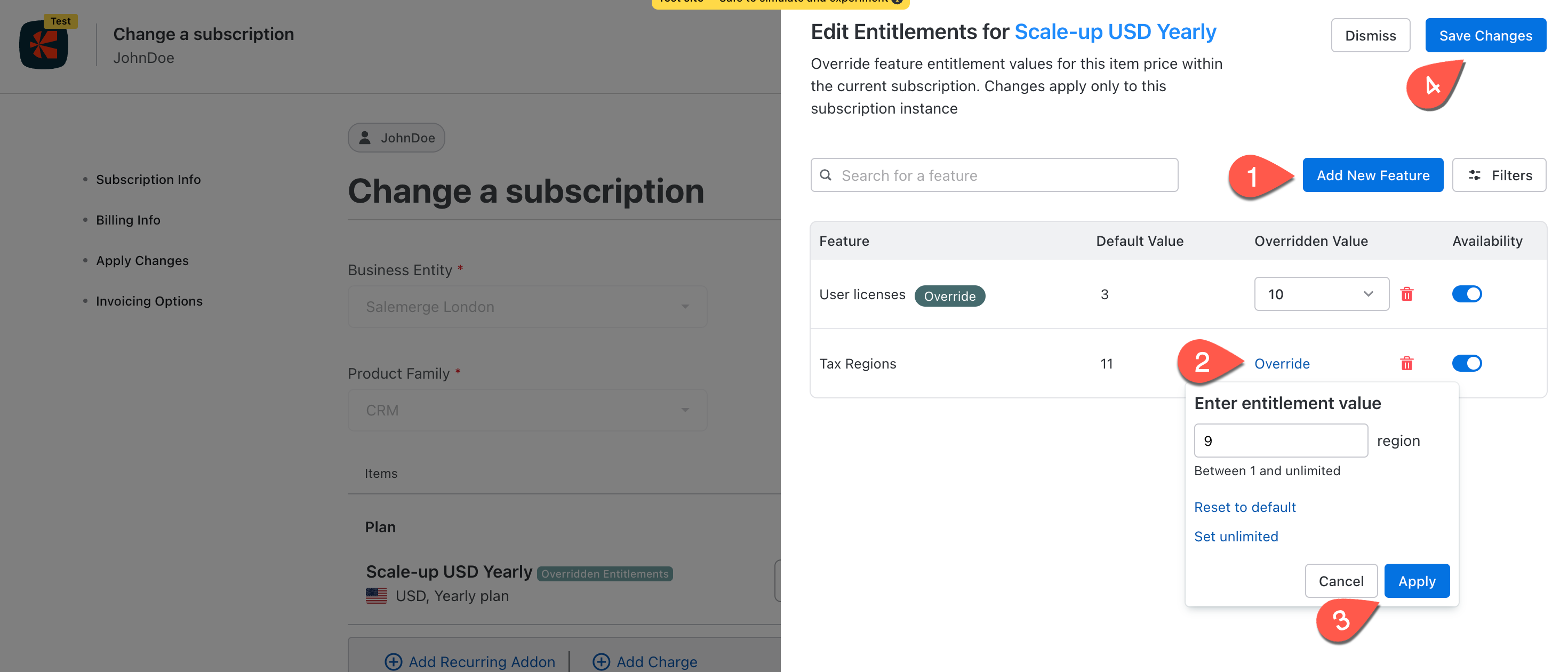Click the Save Changes button
Screen dimensions: 1568x672
tap(1485, 36)
